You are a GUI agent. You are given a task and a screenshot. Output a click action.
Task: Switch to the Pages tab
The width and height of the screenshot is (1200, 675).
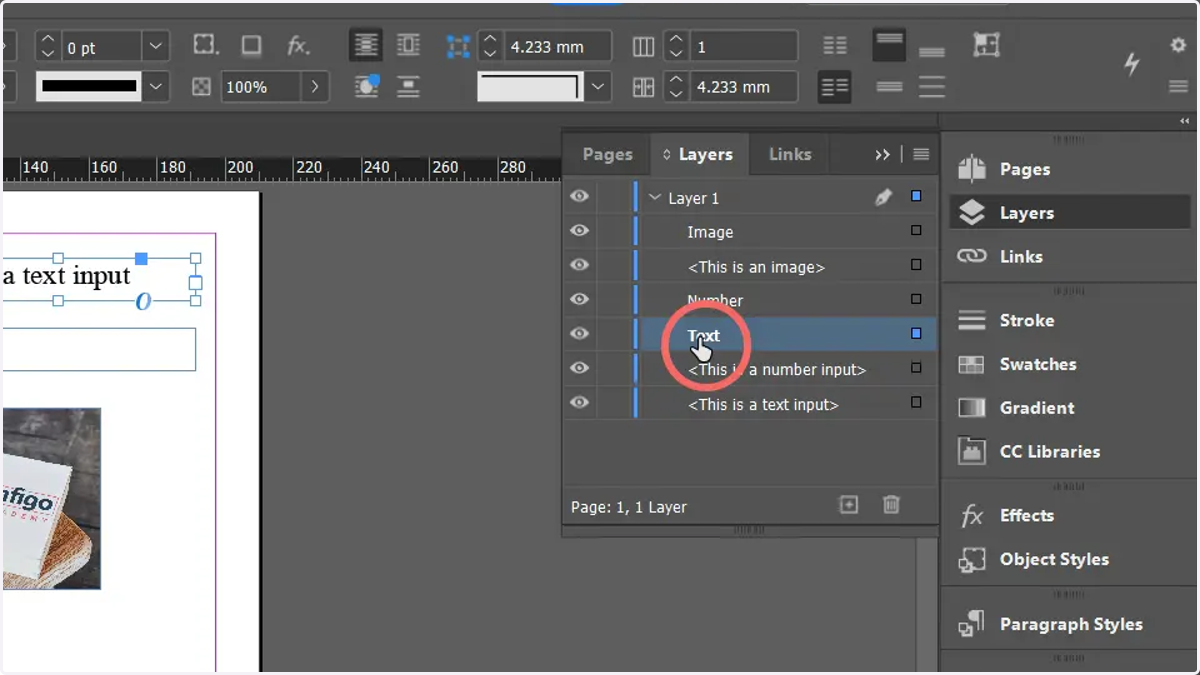click(x=607, y=155)
